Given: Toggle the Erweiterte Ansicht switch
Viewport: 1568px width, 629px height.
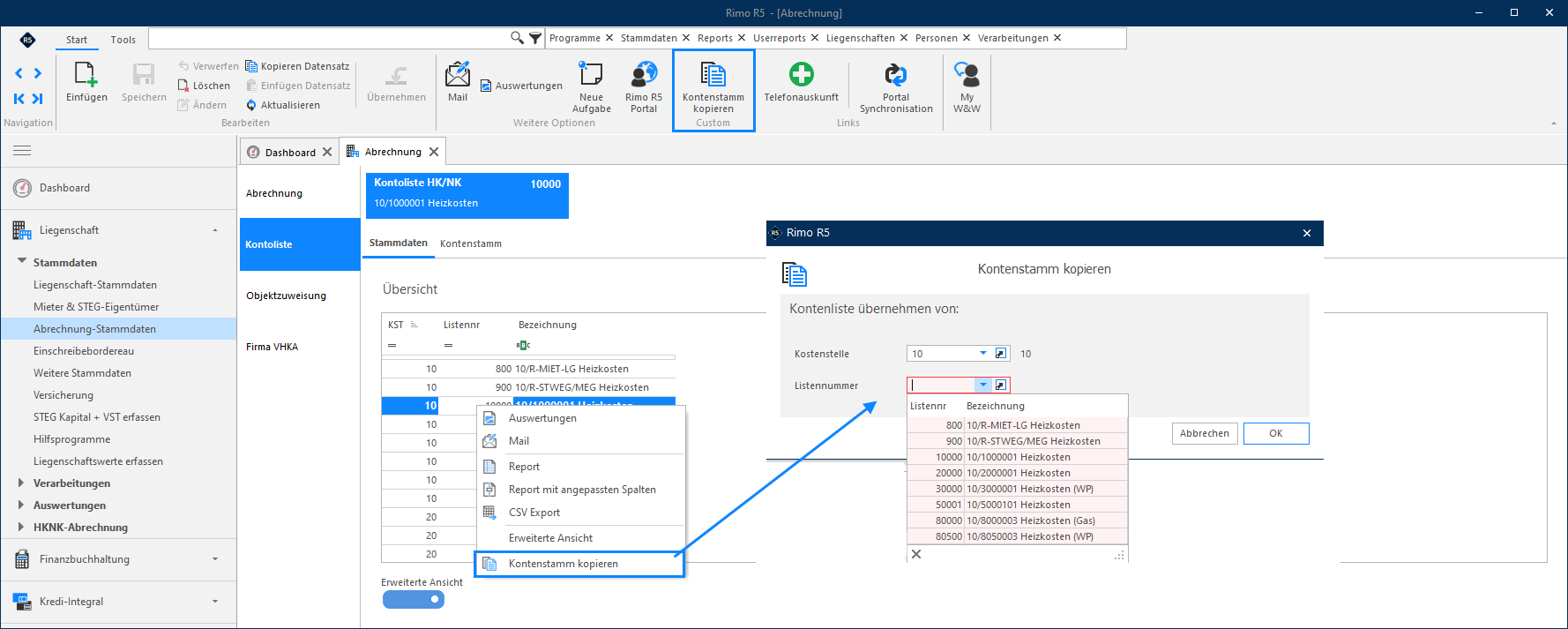Looking at the screenshot, I should [x=414, y=600].
